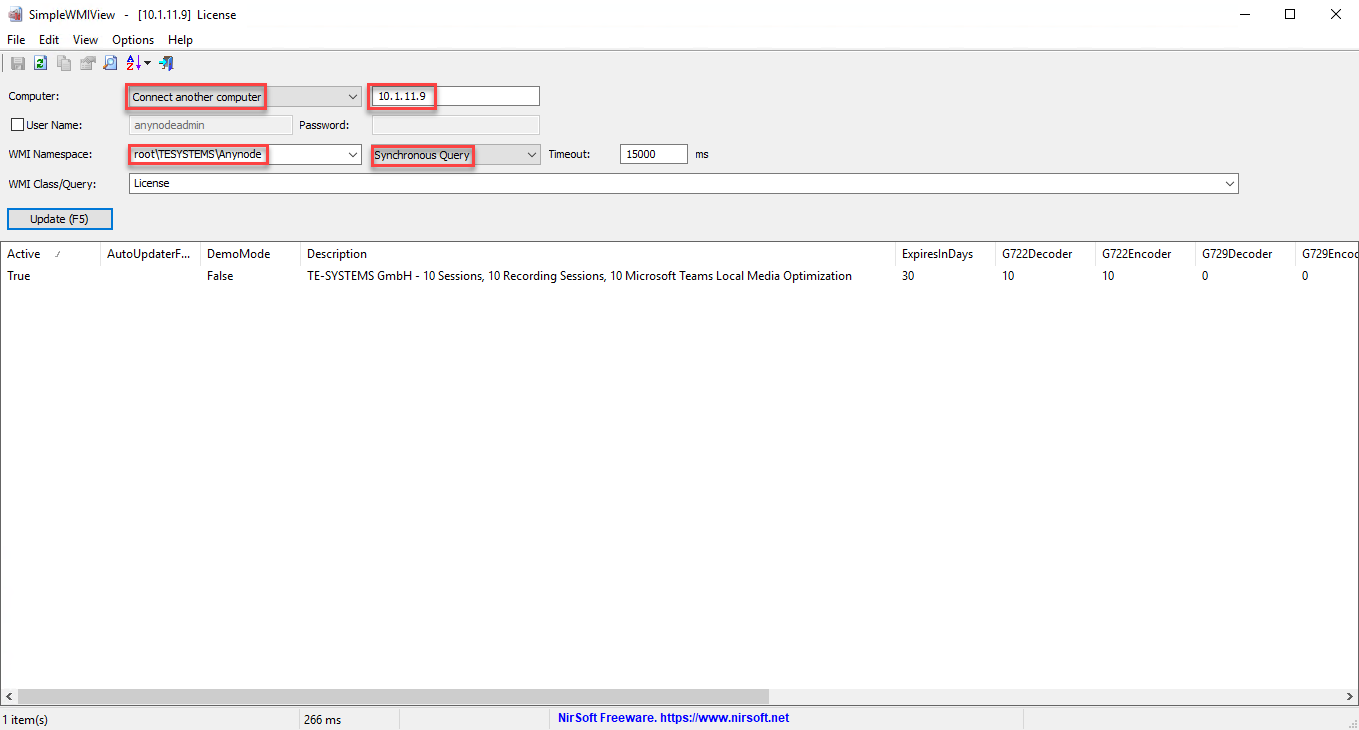Open the Options menu
This screenshot has width=1359, height=730.
pos(133,40)
